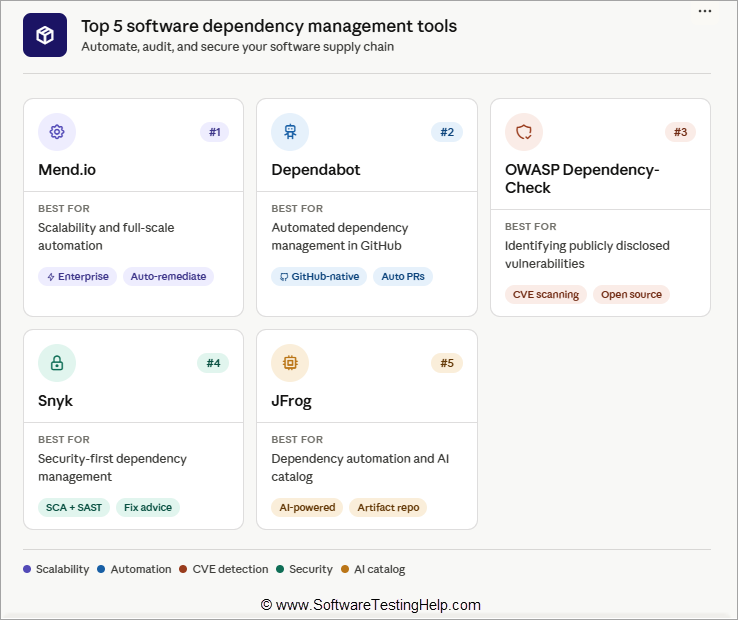Select the #4 rank badge

click(213, 363)
